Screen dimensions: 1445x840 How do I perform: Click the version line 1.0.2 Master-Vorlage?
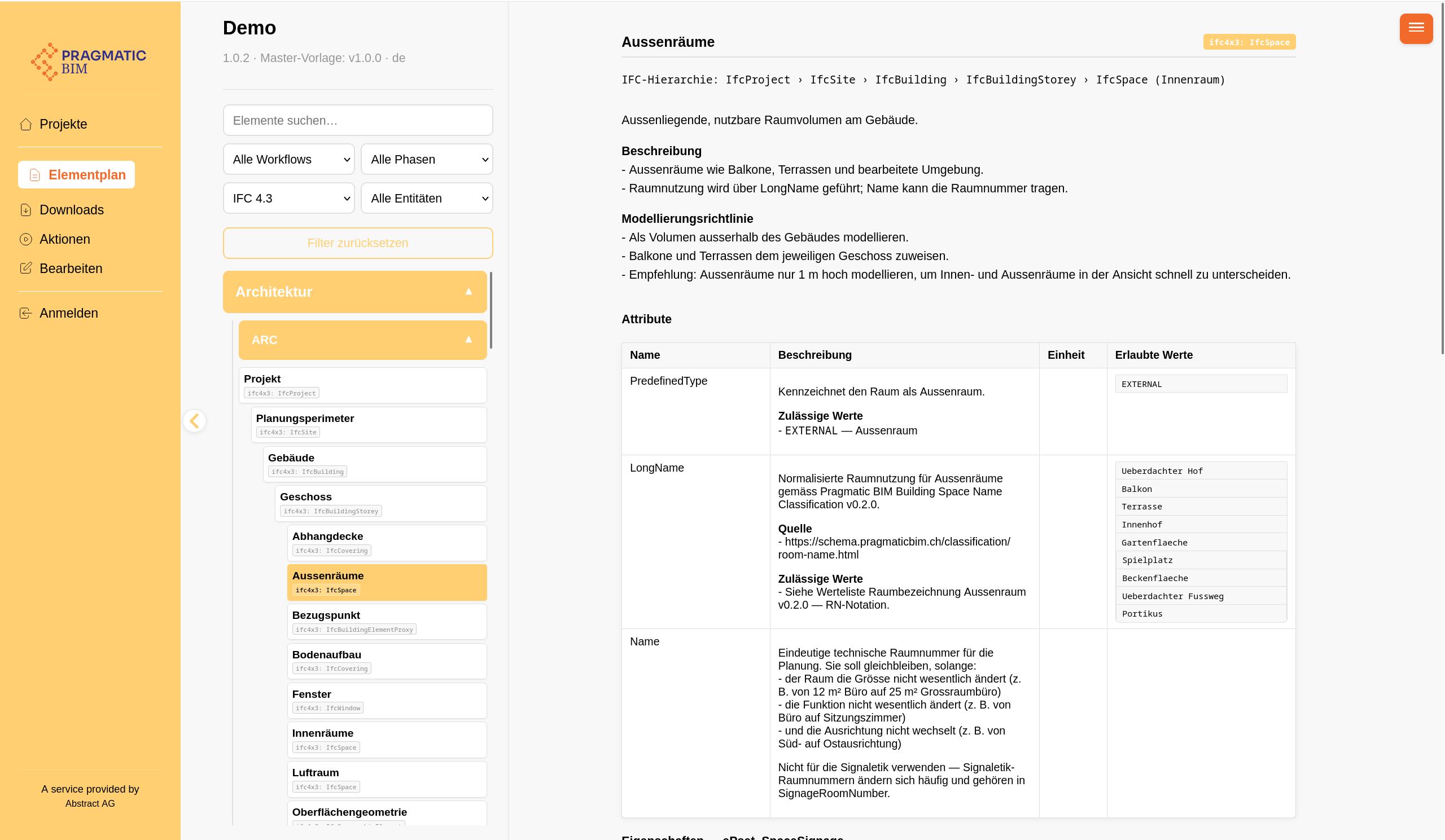314,58
